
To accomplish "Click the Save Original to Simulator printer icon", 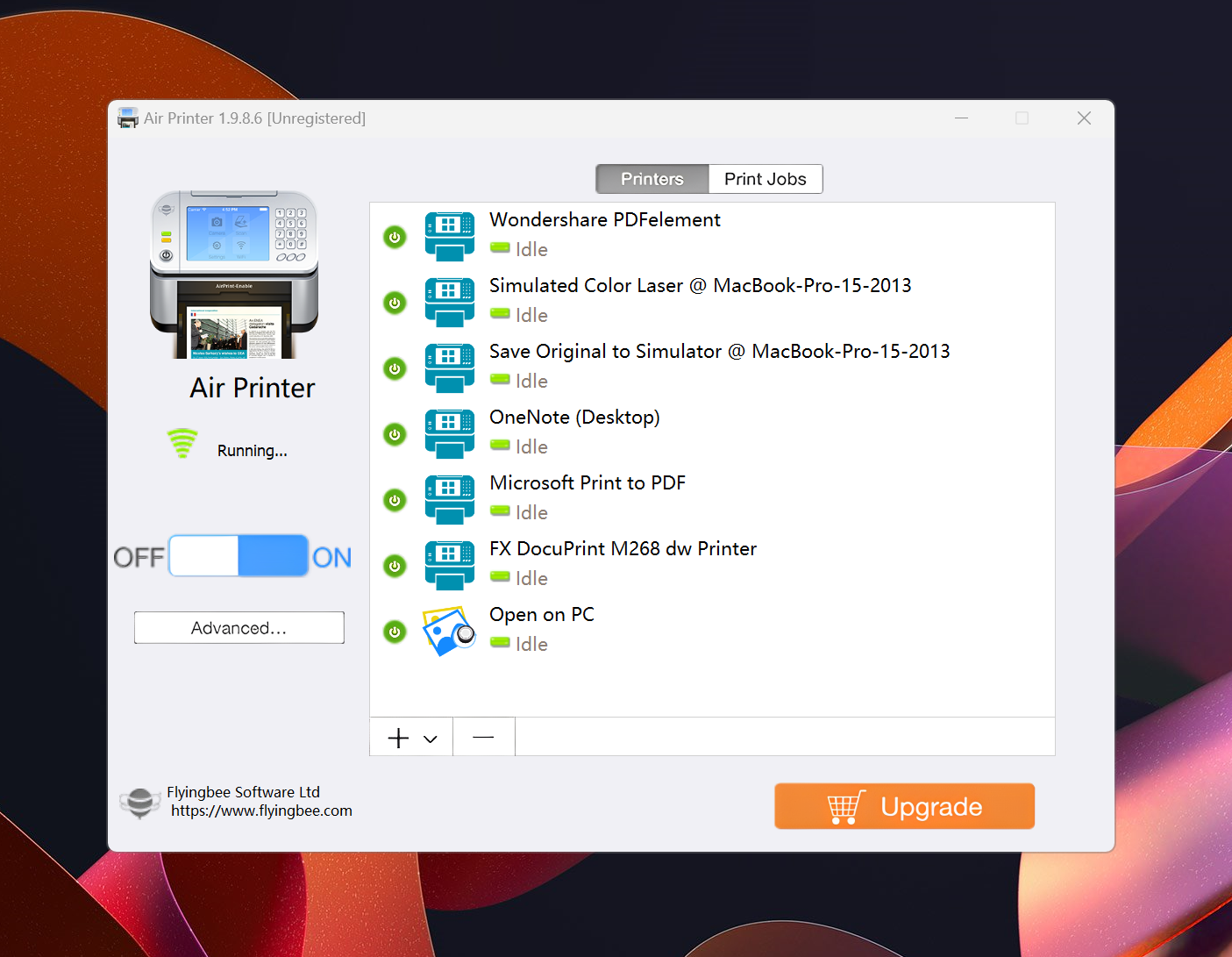I will click(x=449, y=368).
